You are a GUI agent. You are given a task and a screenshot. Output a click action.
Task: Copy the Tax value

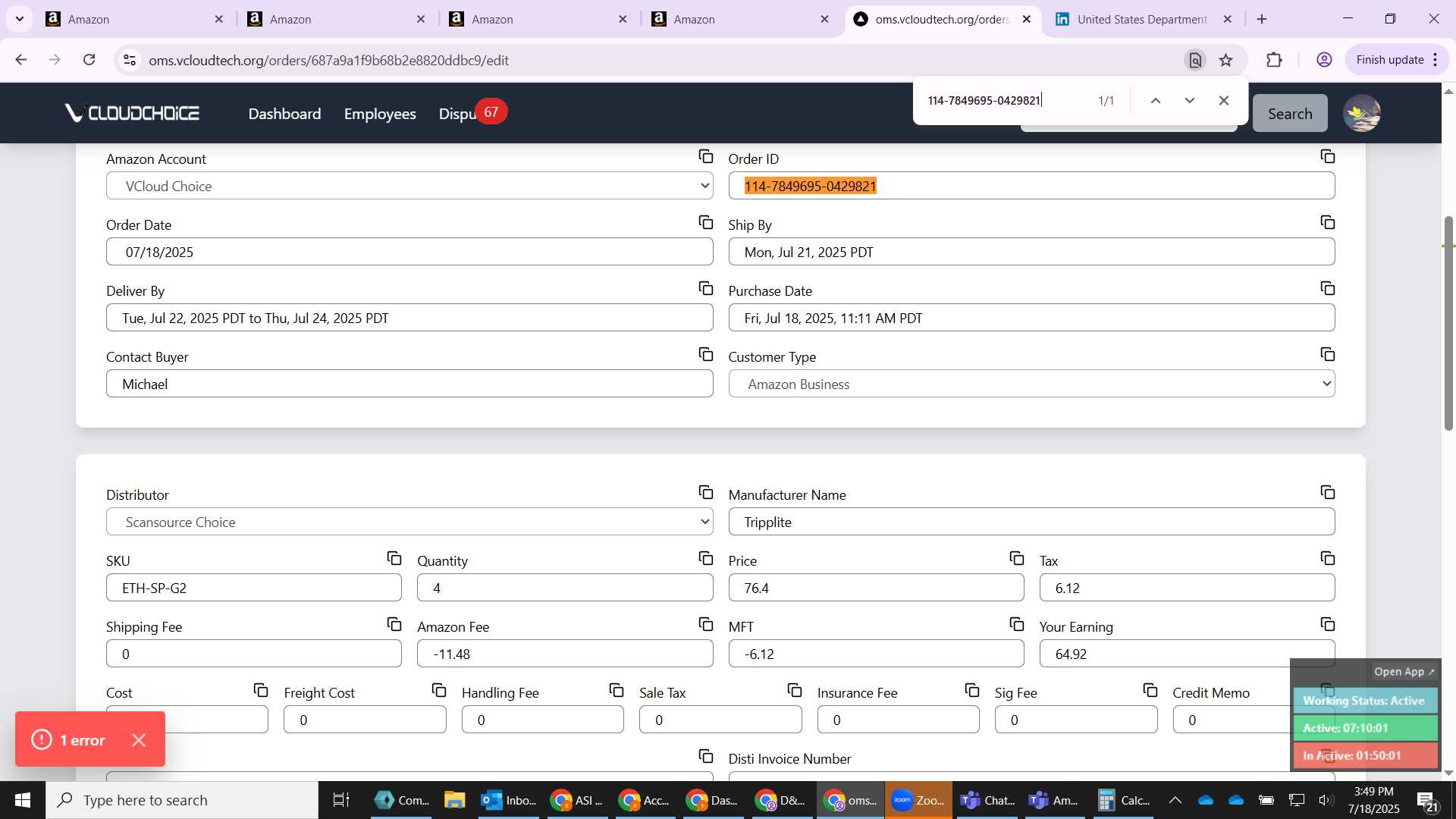click(1327, 558)
